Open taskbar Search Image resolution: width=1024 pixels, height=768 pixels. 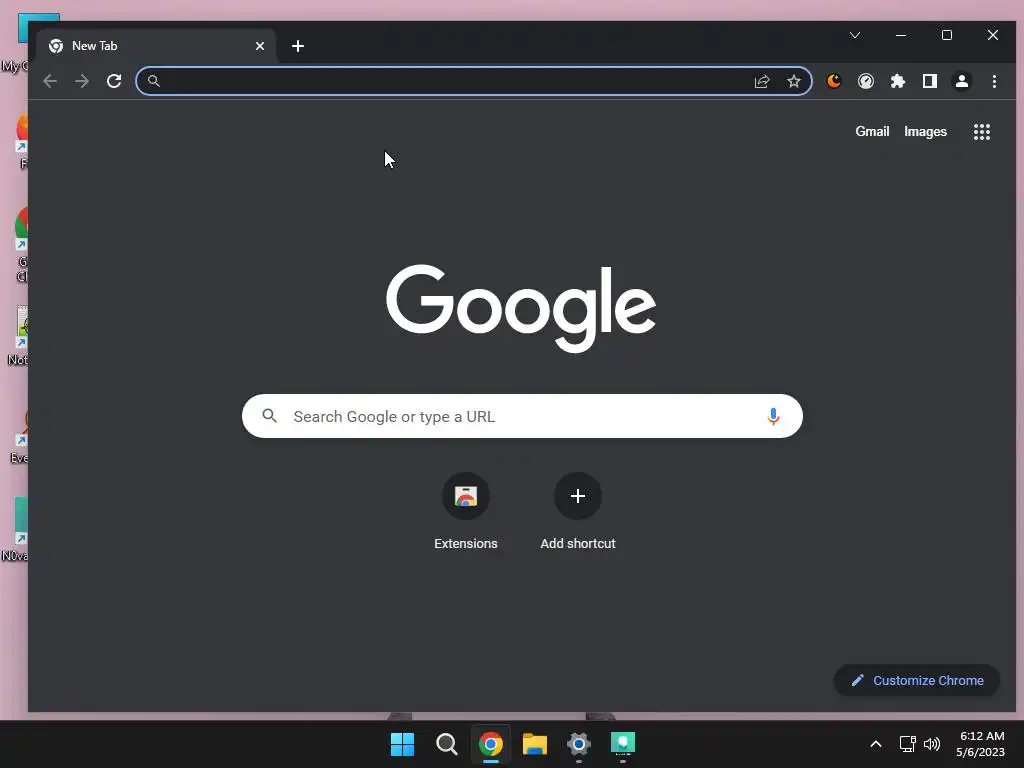click(x=447, y=744)
